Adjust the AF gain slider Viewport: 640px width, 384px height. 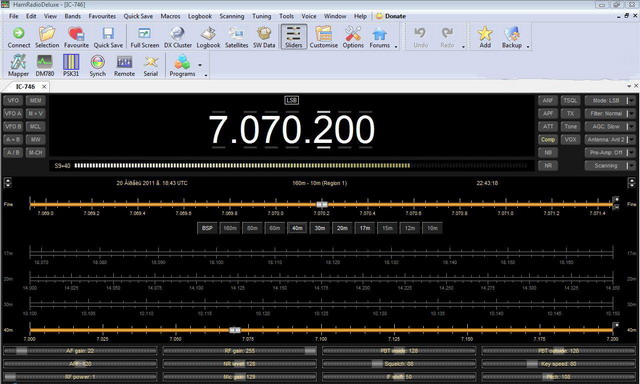pos(80,351)
